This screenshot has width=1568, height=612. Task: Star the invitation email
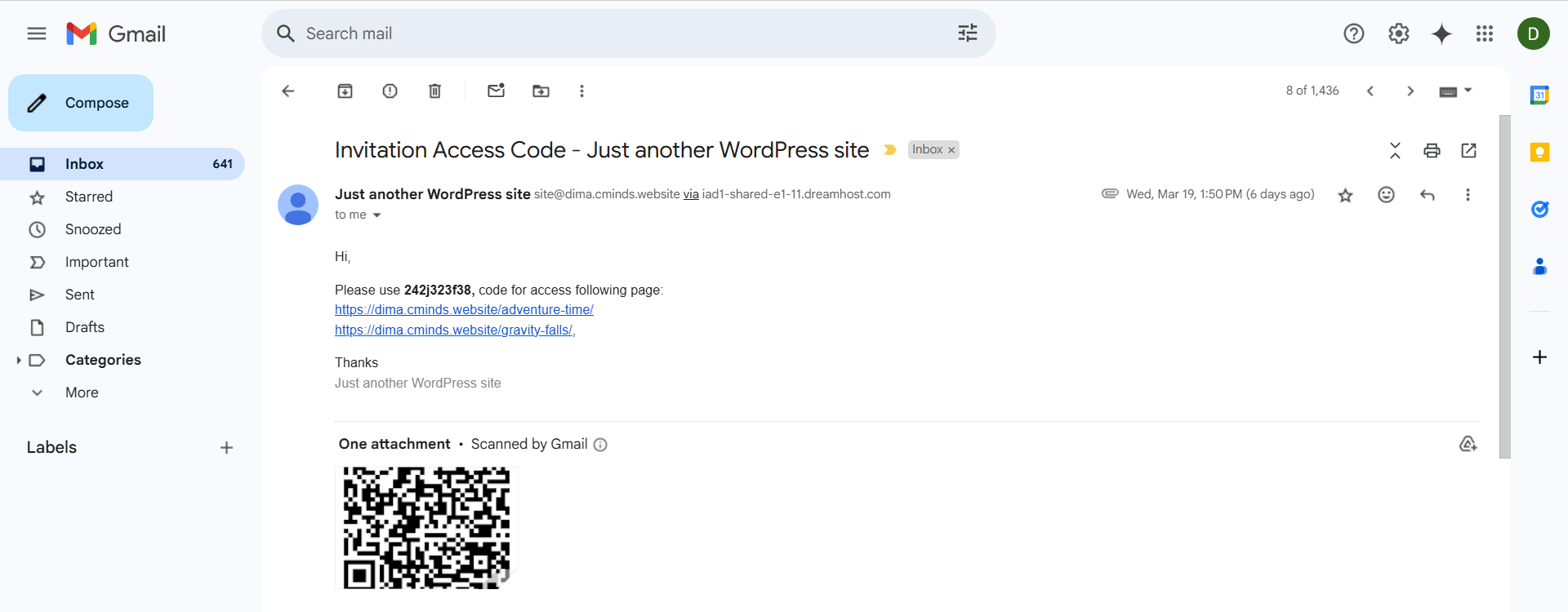[1345, 195]
